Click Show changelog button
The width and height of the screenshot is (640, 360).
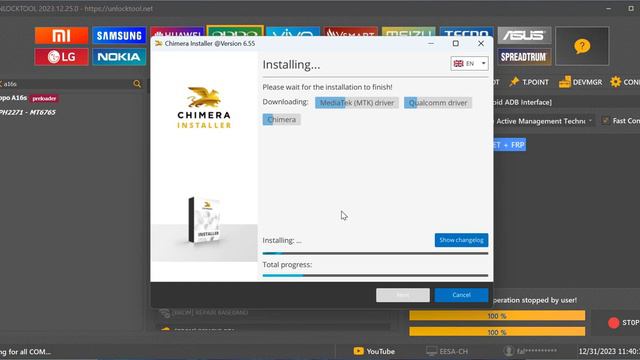pos(461,240)
